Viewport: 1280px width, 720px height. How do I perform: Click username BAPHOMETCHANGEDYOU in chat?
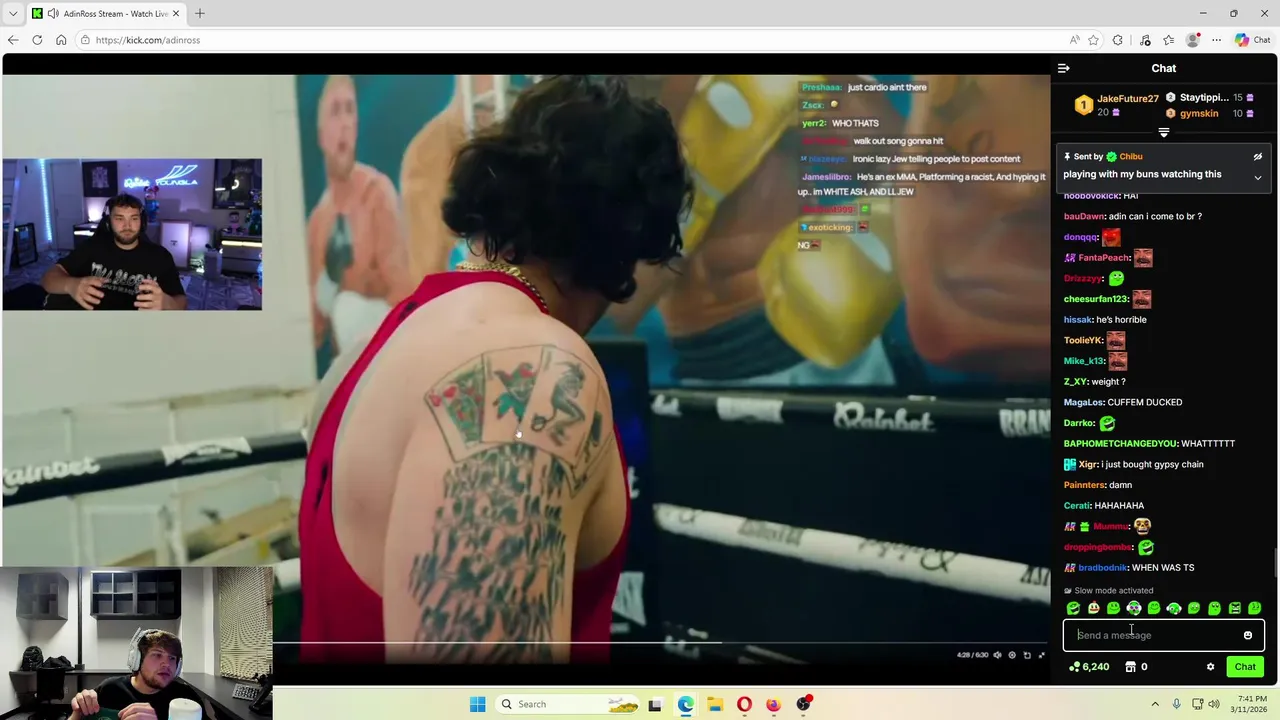click(x=1120, y=444)
